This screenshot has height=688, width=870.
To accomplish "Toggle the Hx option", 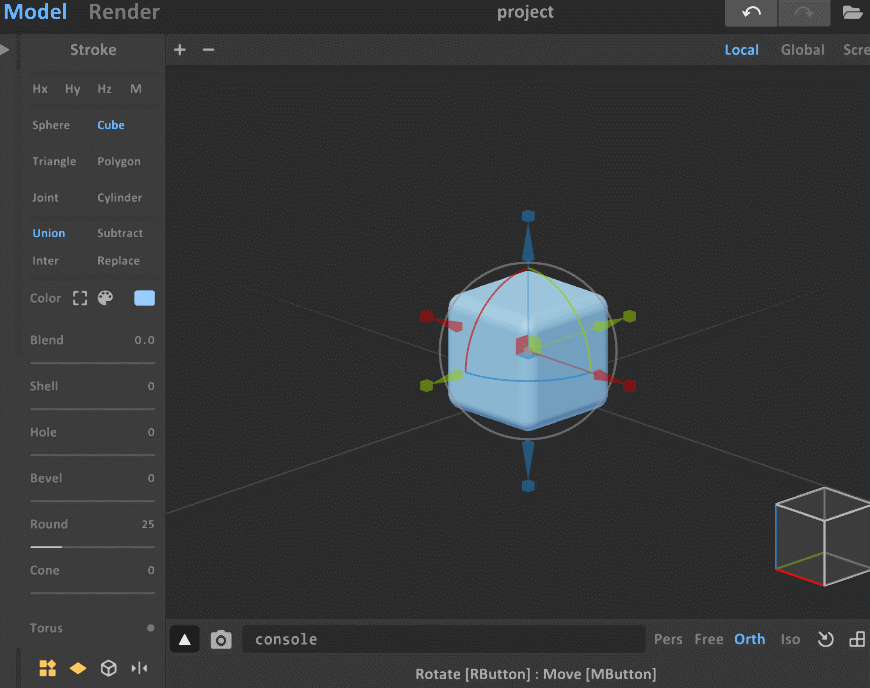I will pos(40,89).
